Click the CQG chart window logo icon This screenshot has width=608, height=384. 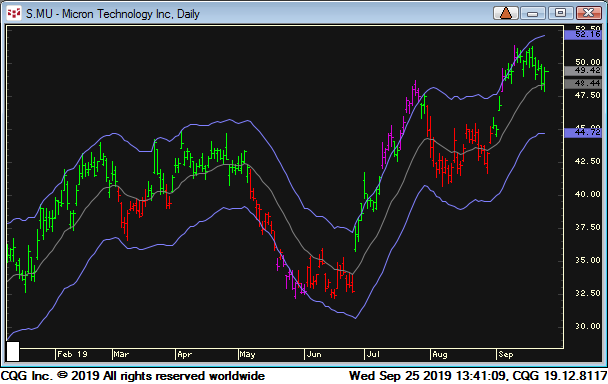14,13
